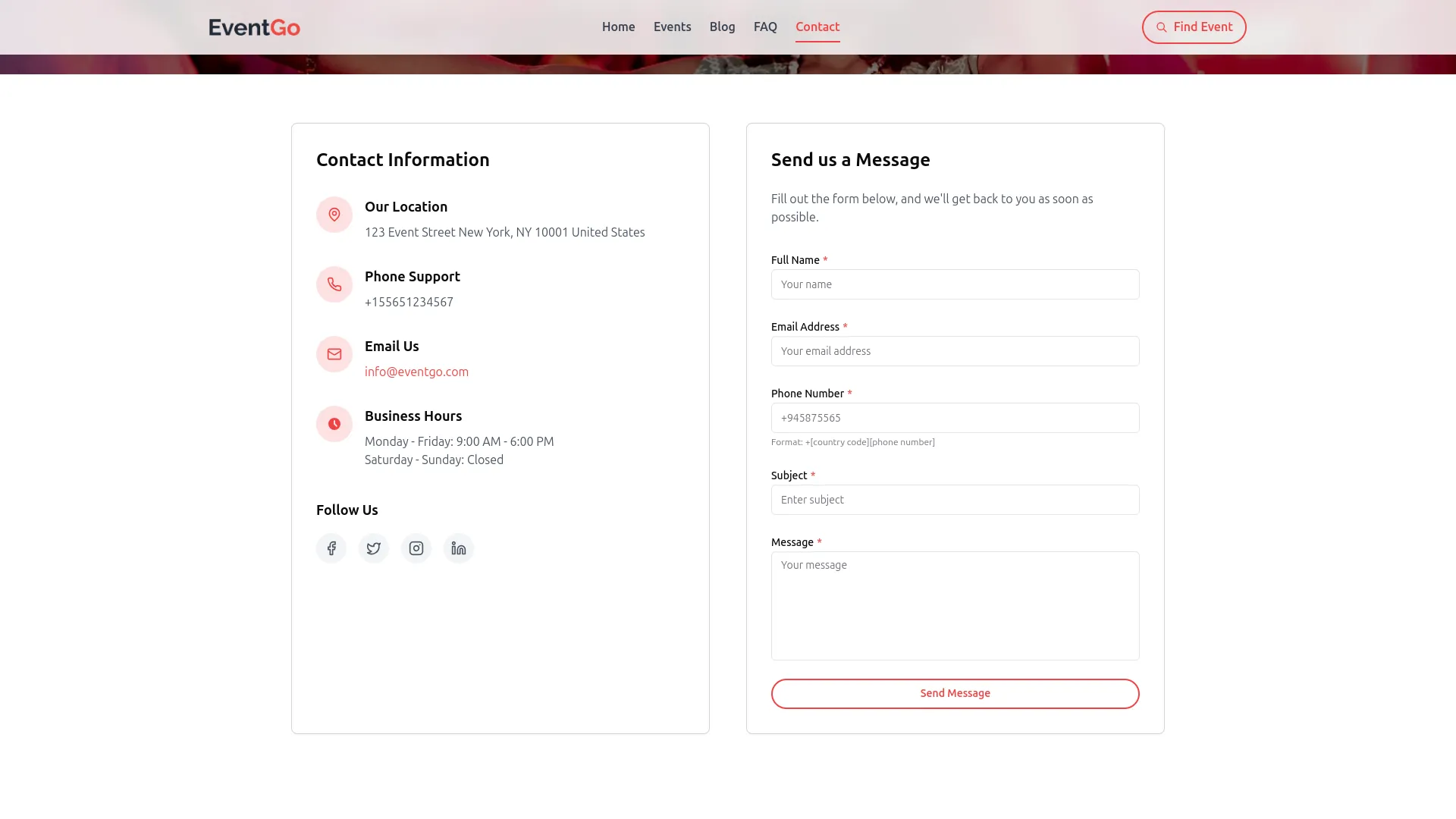This screenshot has width=1456, height=819.
Task: Click the location pin icon
Action: pyautogui.click(x=334, y=215)
